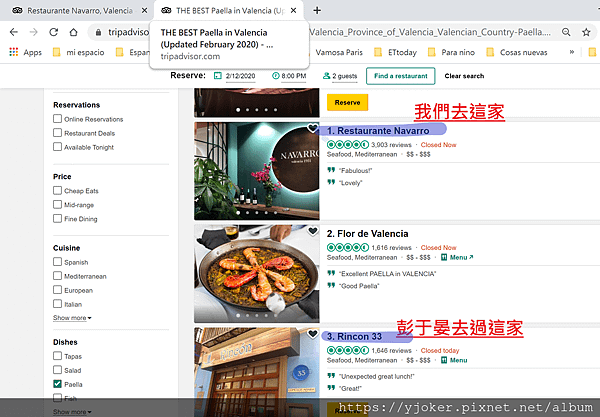Open the Restaurante Navarro 3,903 reviews link

pyautogui.click(x=391, y=145)
